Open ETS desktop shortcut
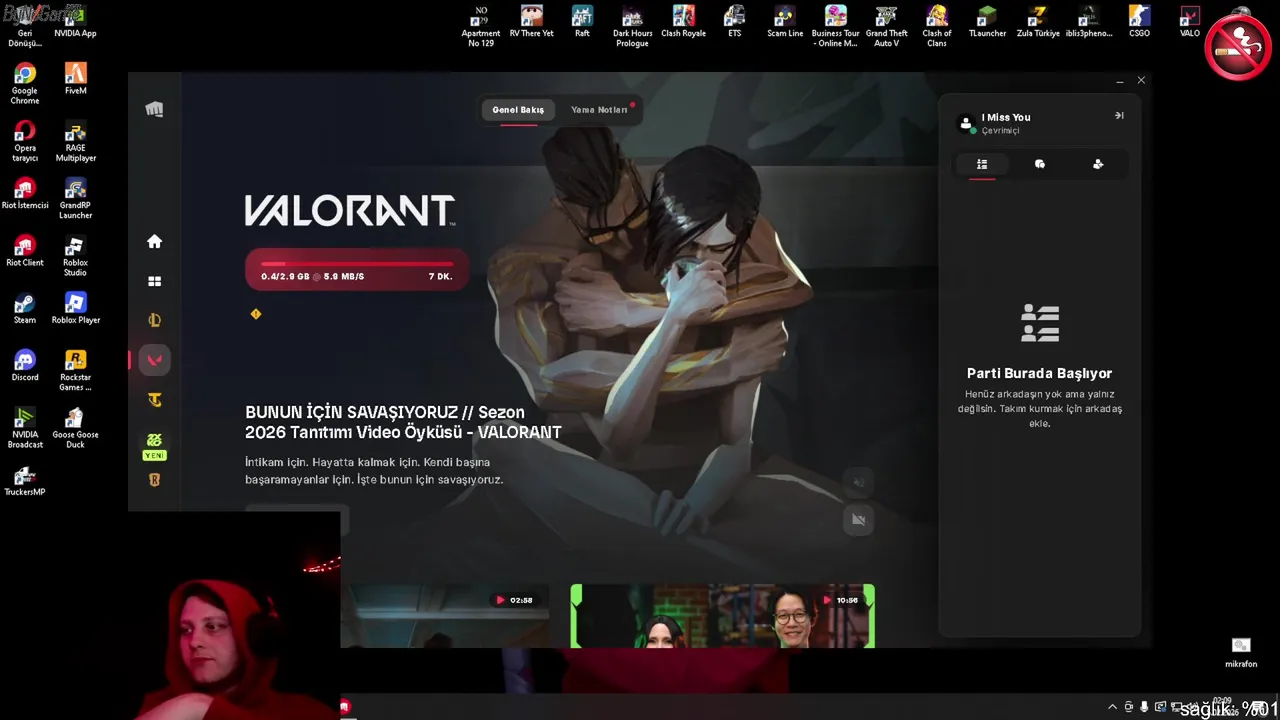This screenshot has height=720, width=1280. click(734, 22)
